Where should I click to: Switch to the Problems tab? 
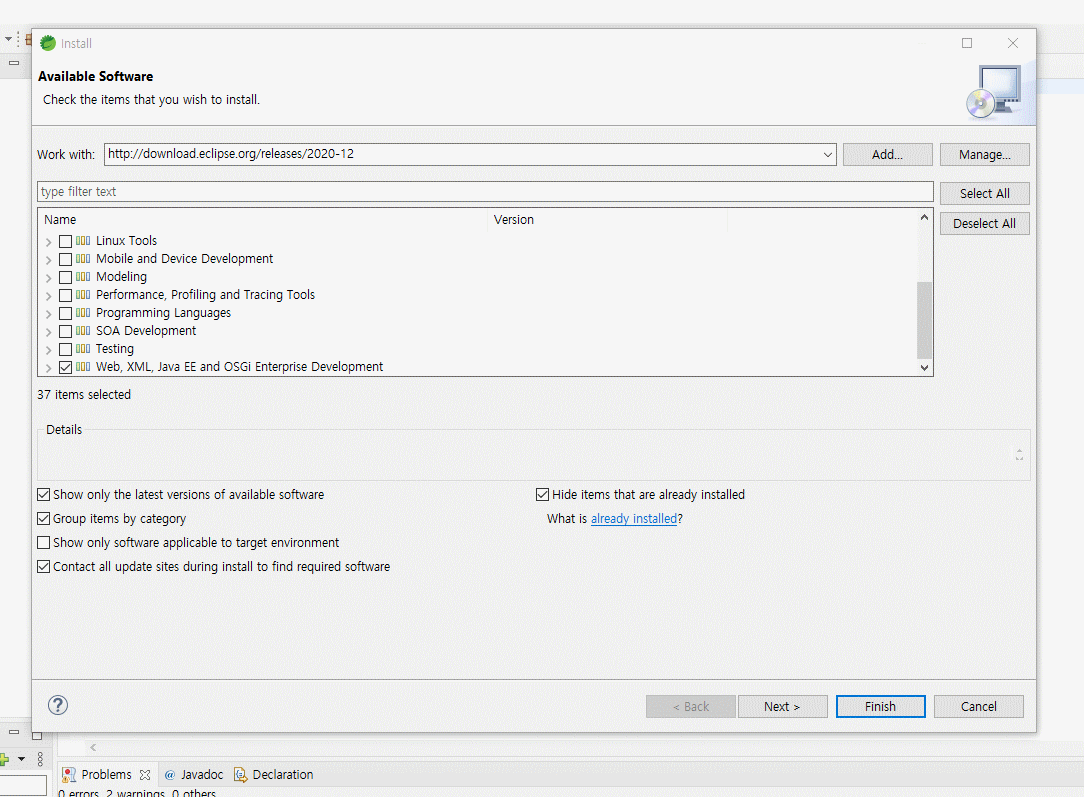[106, 775]
